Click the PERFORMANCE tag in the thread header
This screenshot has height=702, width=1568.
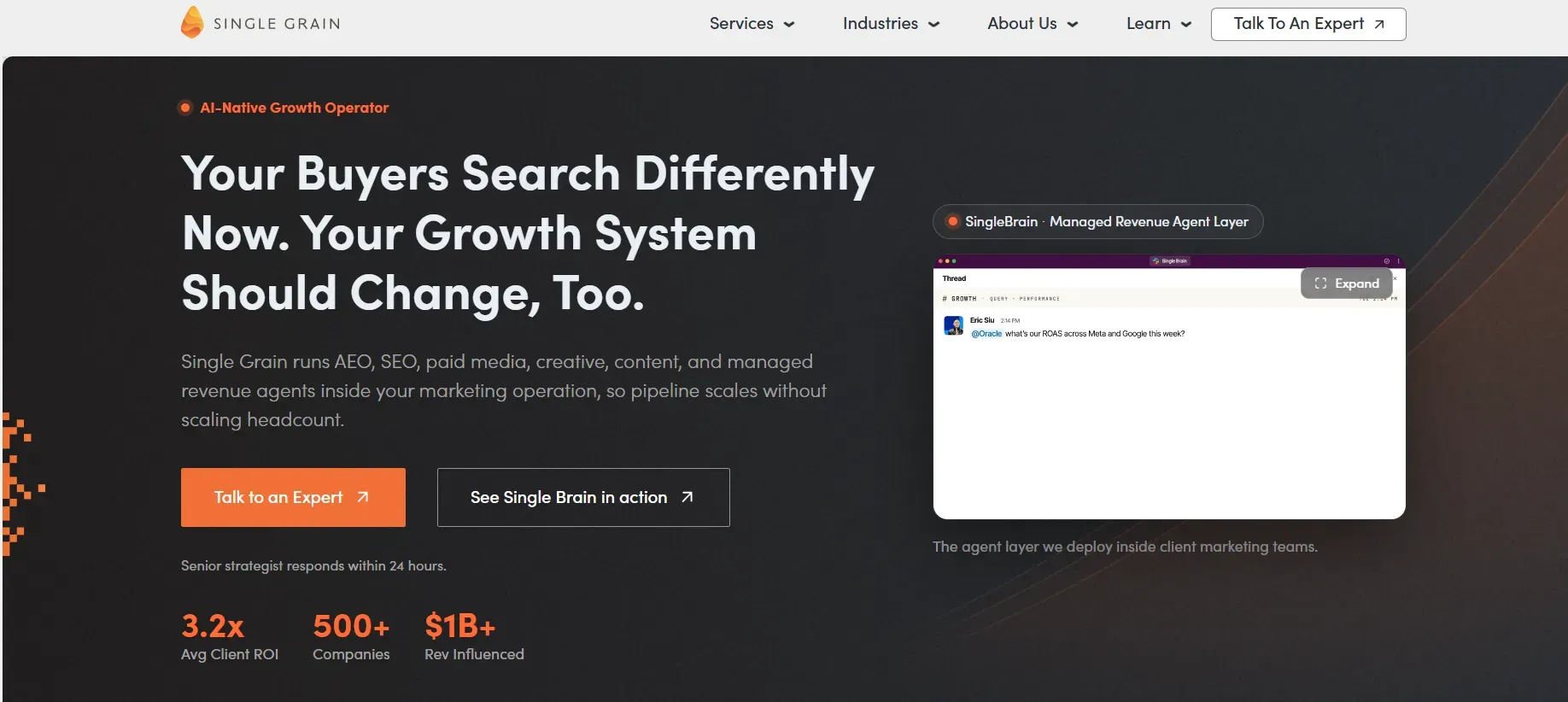[x=1039, y=299]
